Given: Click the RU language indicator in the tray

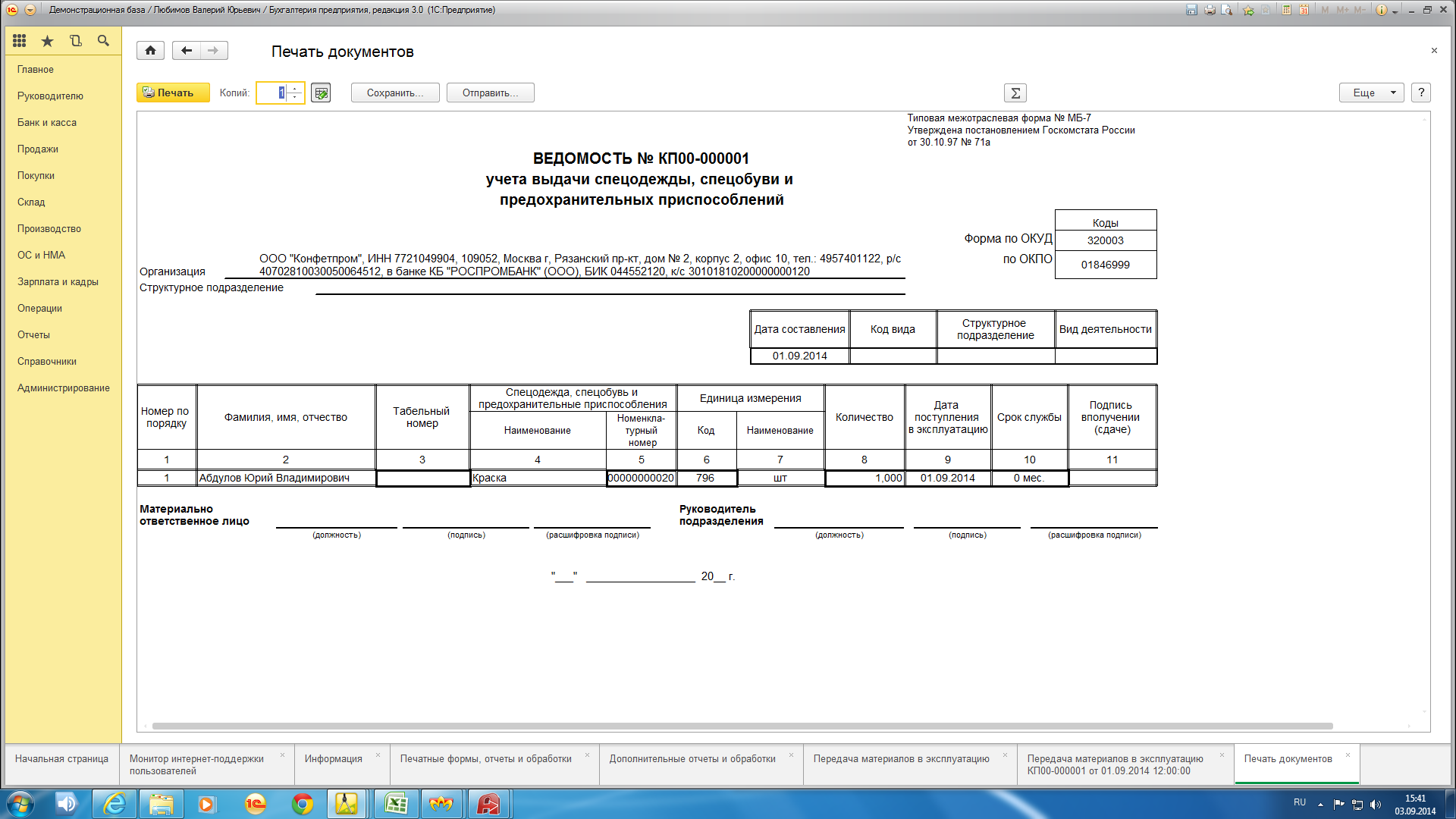Looking at the screenshot, I should (x=1300, y=802).
